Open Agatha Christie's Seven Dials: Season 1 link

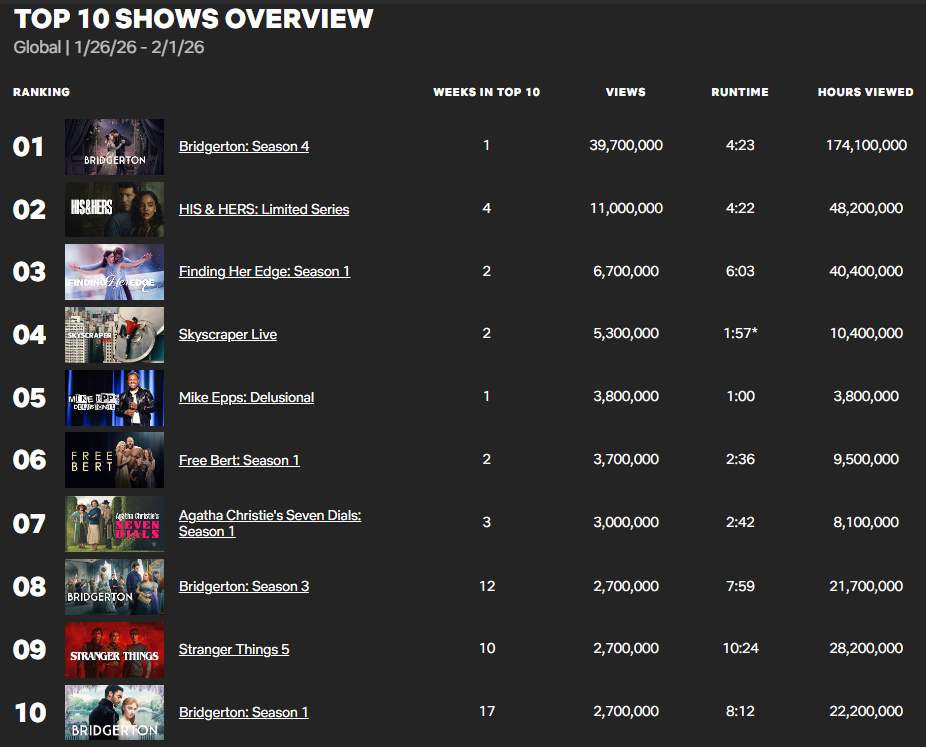tap(270, 523)
